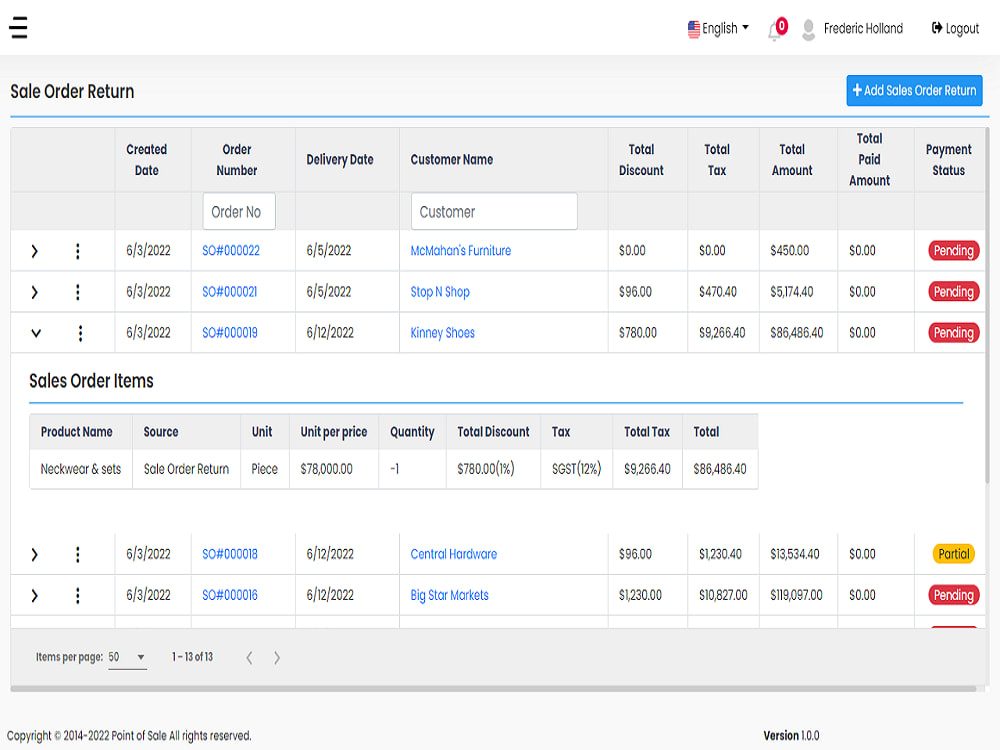Click Pending badge for Stop N Shop

click(x=953, y=291)
